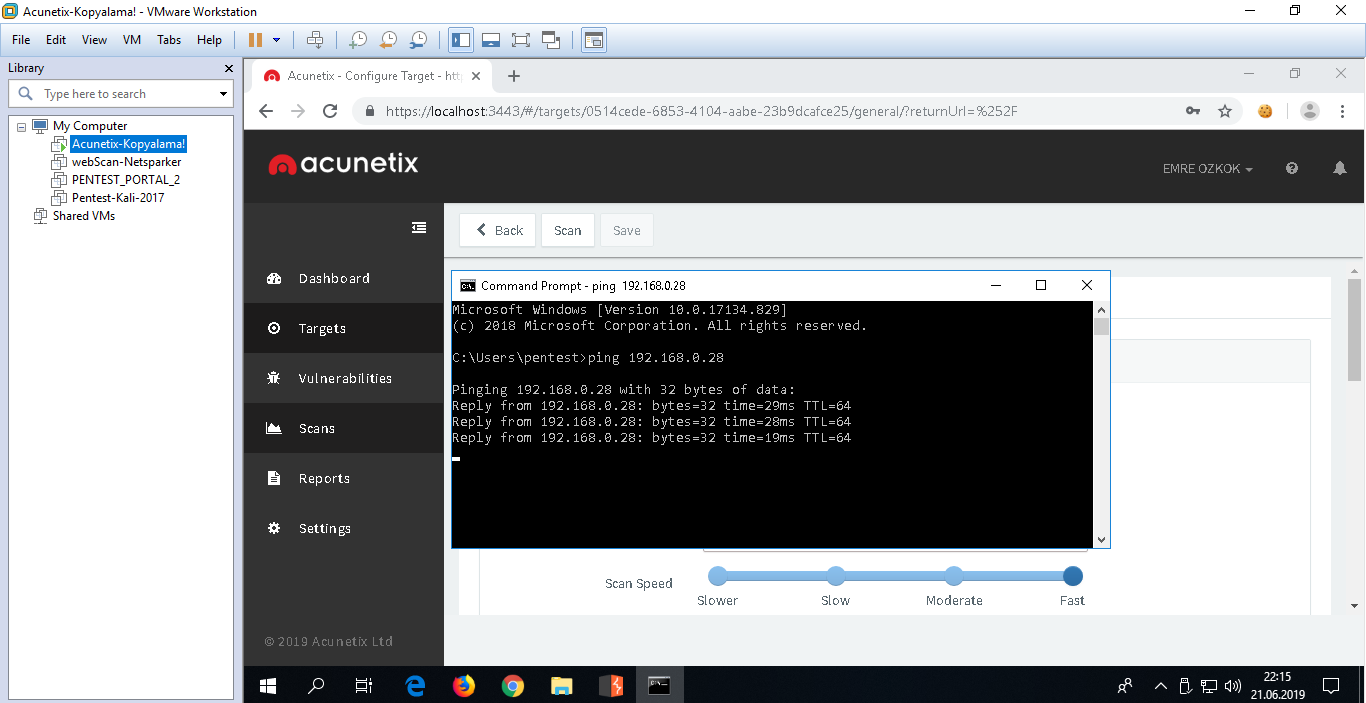Collapse the My Computer tree node

click(22, 127)
